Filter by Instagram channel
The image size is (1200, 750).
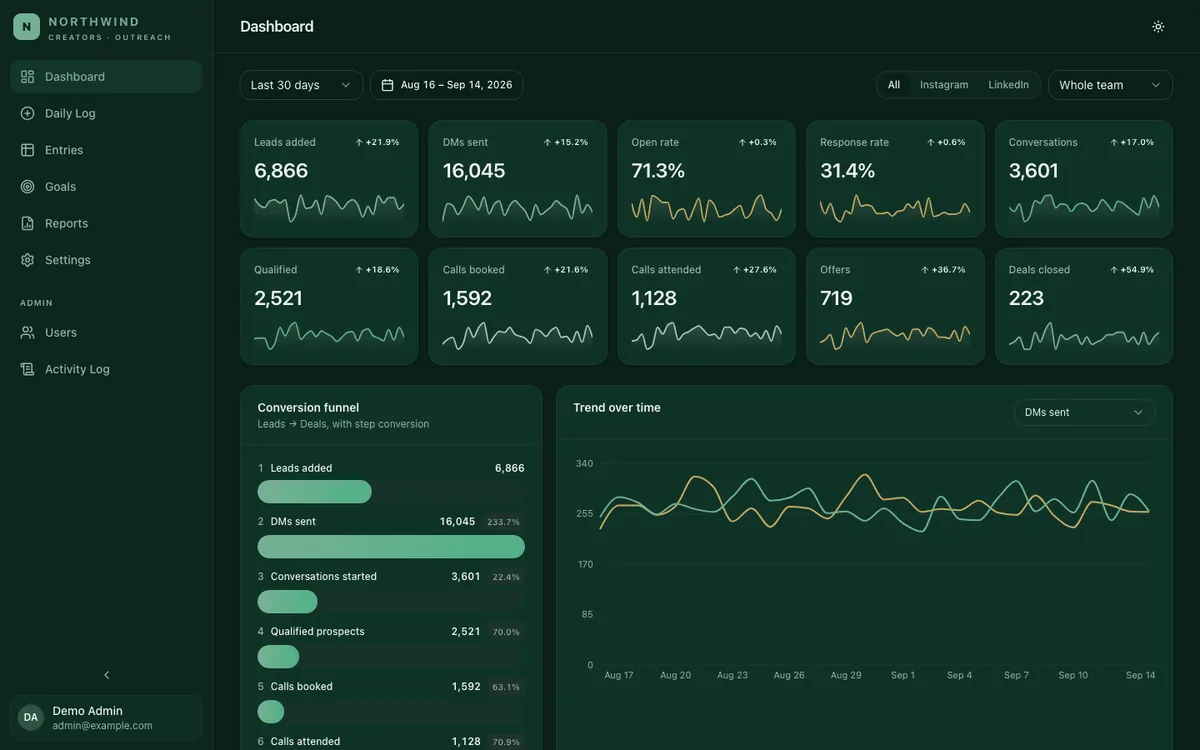(944, 85)
